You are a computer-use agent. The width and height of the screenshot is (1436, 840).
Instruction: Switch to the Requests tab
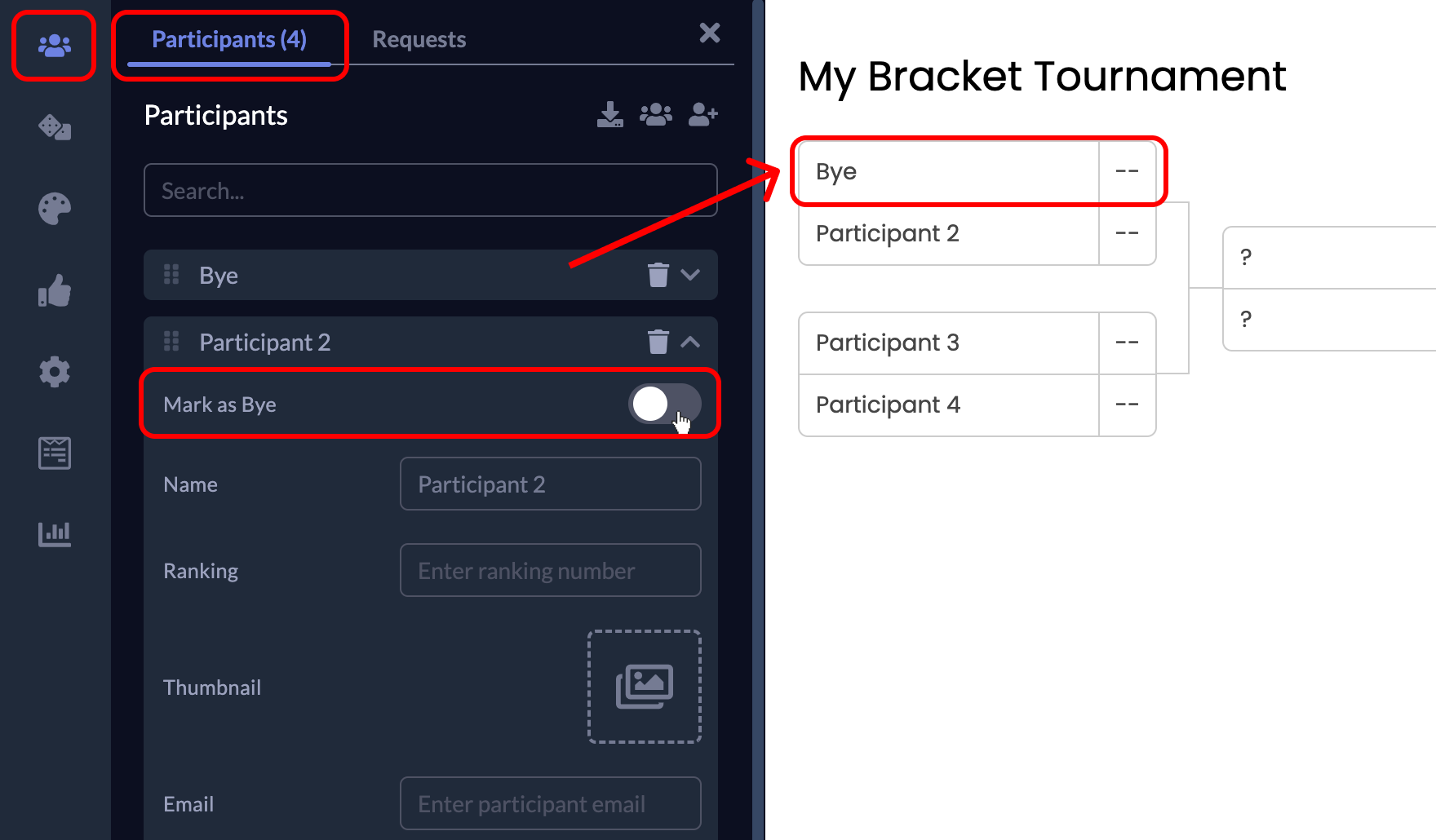[x=419, y=39]
